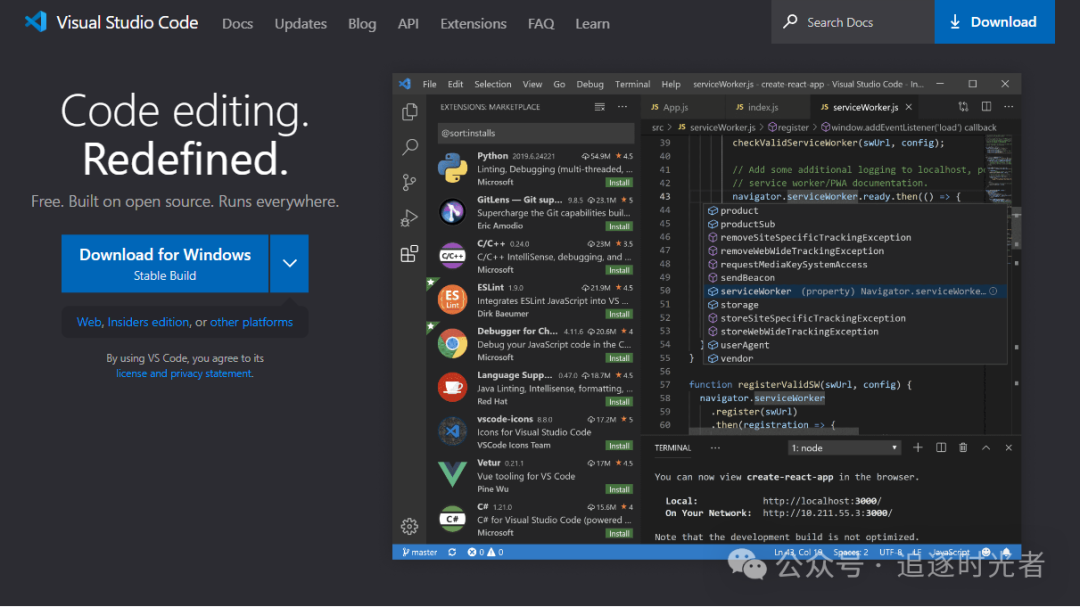Install the Python extension
The image size is (1080, 607).
click(x=619, y=183)
